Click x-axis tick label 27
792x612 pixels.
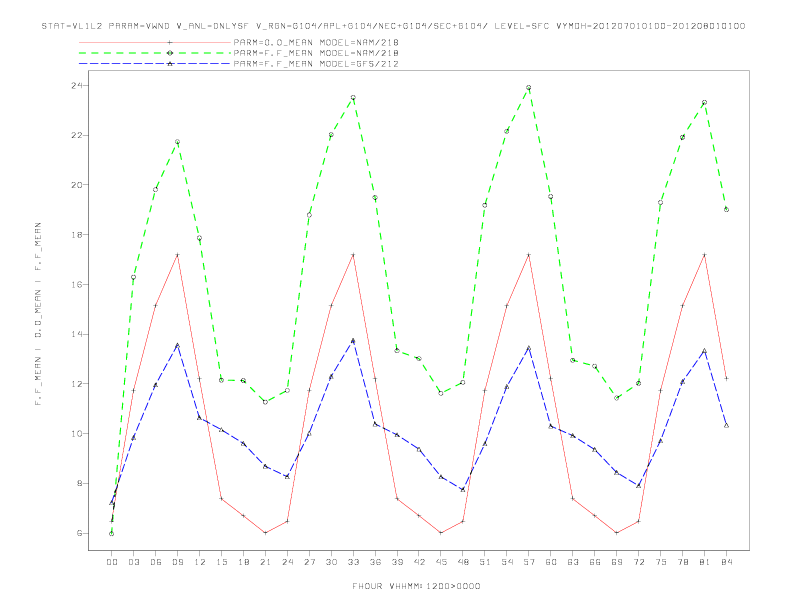pyautogui.click(x=309, y=562)
